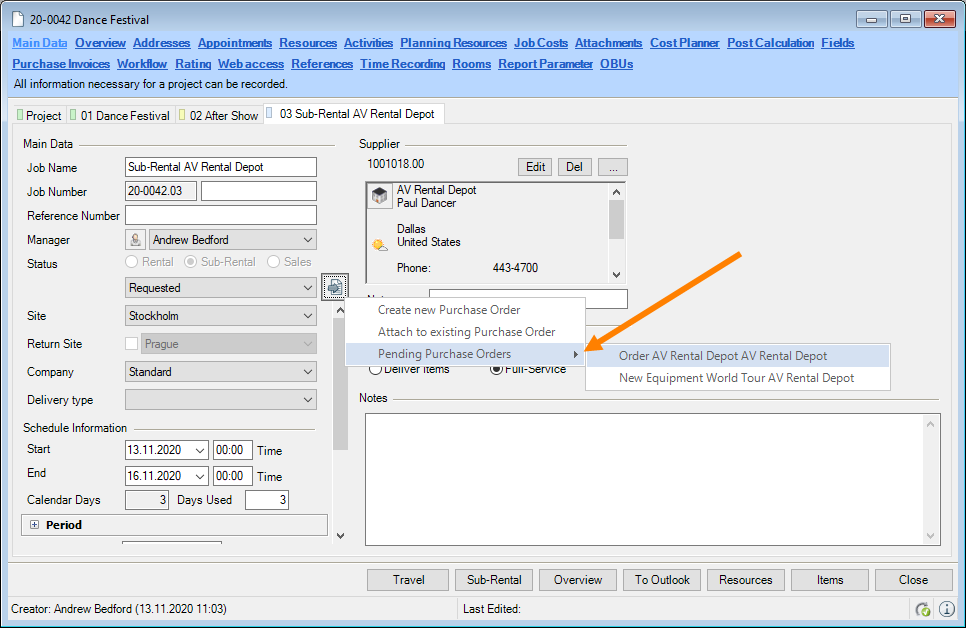This screenshot has height=628, width=966.
Task: Click the supplier building icon
Action: [380, 196]
